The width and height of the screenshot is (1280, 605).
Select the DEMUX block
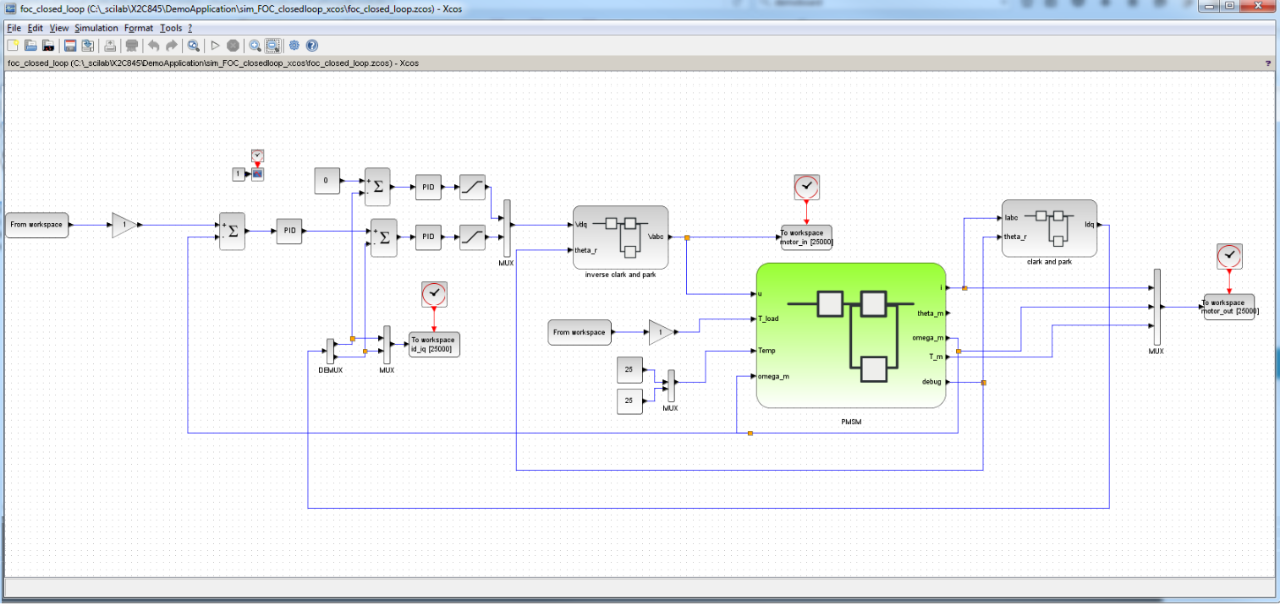[x=330, y=351]
